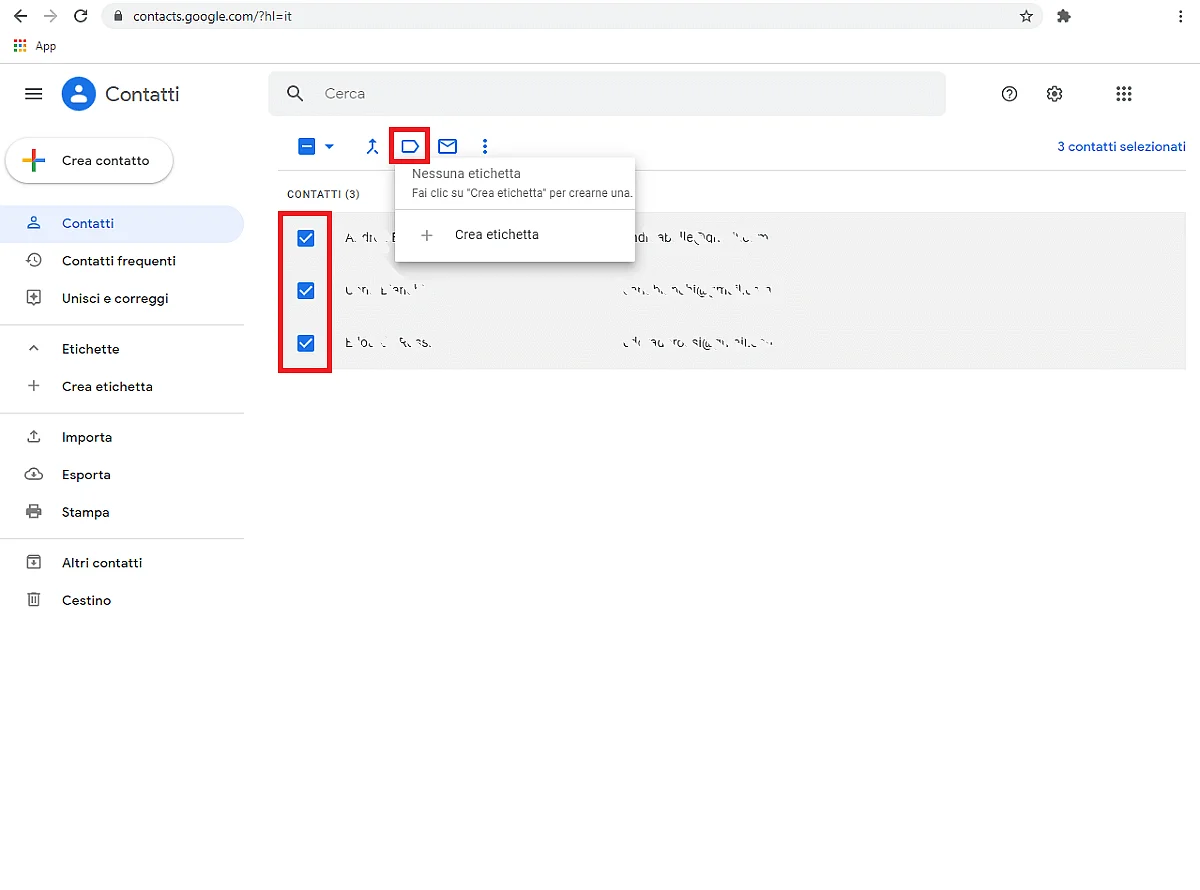This screenshot has height=890, width=1200.
Task: Choose Crea etichetta in the popup menu
Action: click(515, 235)
